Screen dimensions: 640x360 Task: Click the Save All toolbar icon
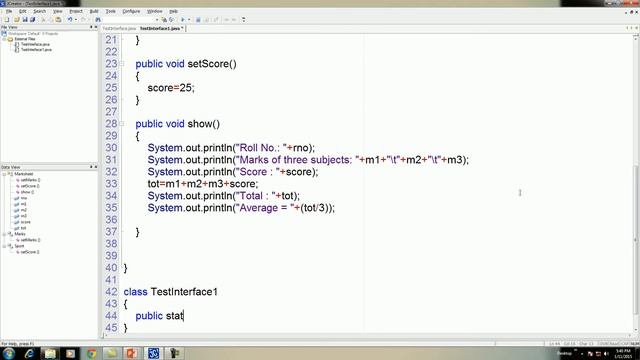(x=32, y=20)
